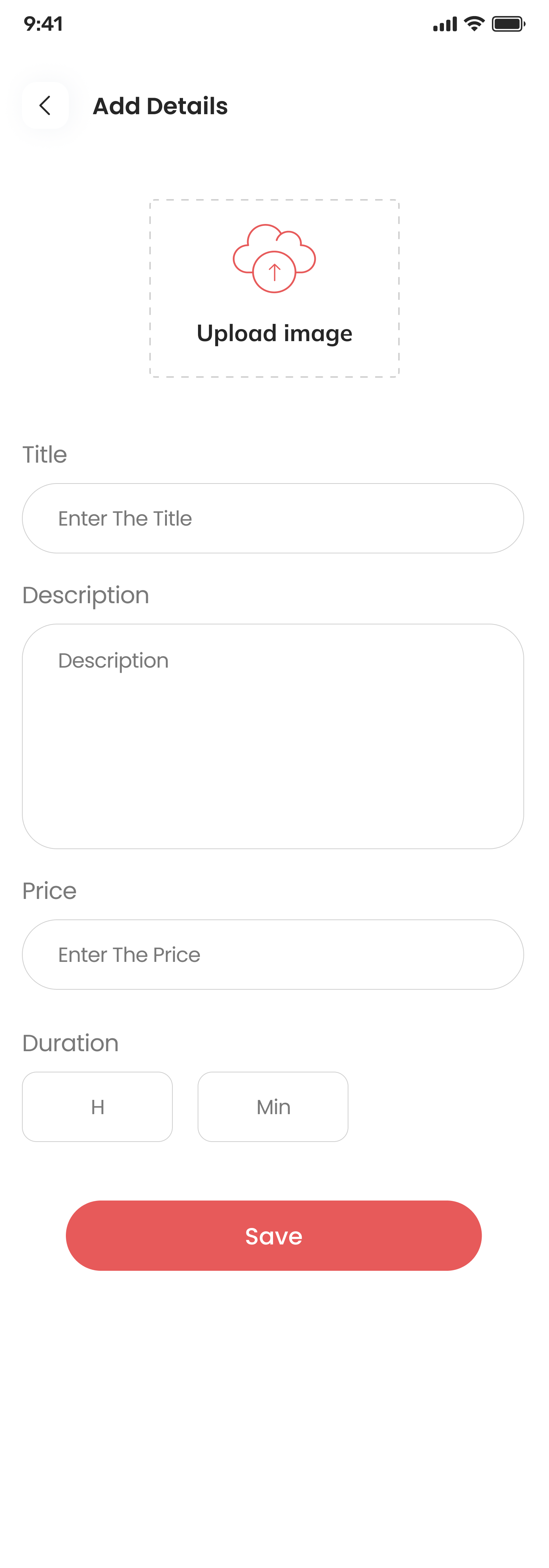
Task: Select the Enter The Price field
Action: (x=273, y=954)
